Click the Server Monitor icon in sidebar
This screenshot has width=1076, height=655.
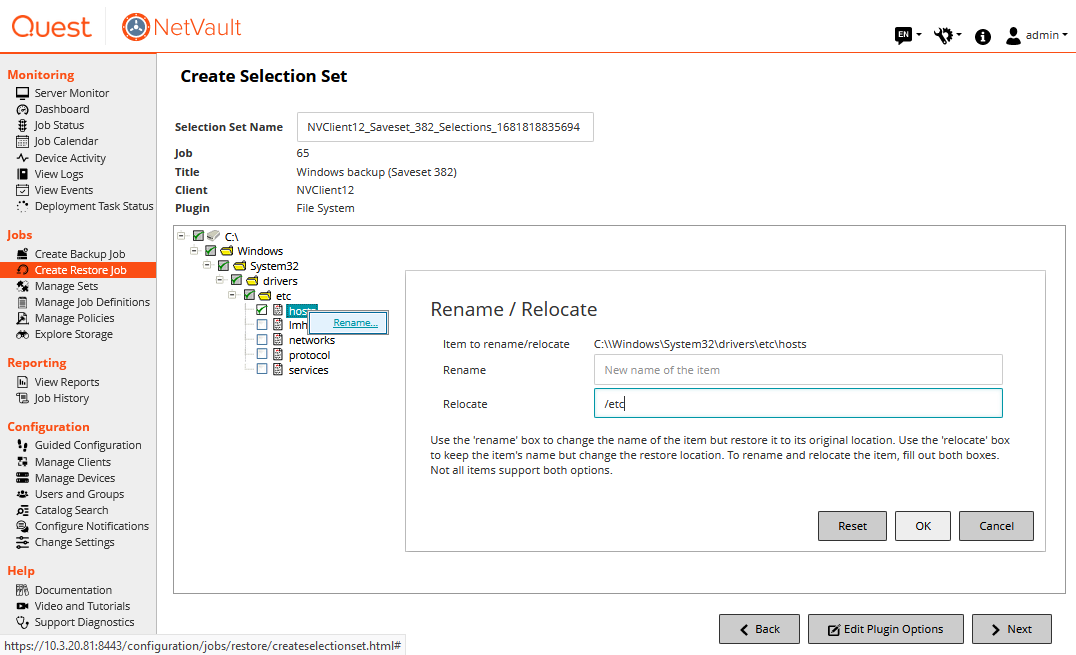click(22, 93)
